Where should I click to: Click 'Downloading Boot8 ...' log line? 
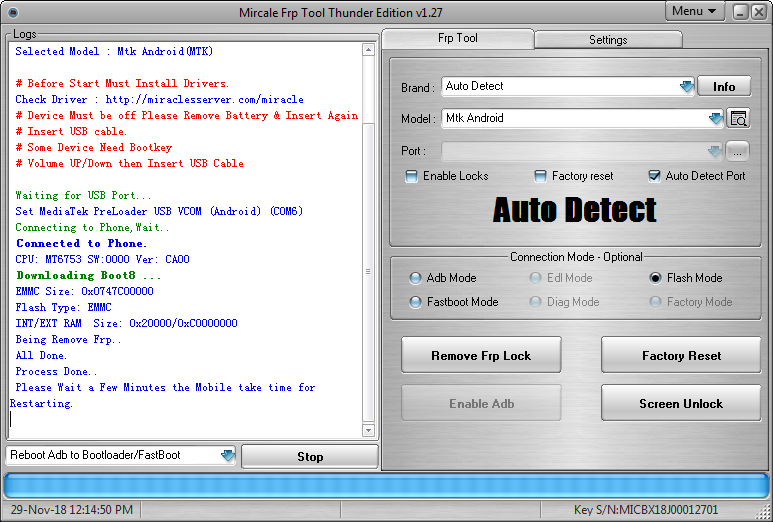click(x=88, y=276)
